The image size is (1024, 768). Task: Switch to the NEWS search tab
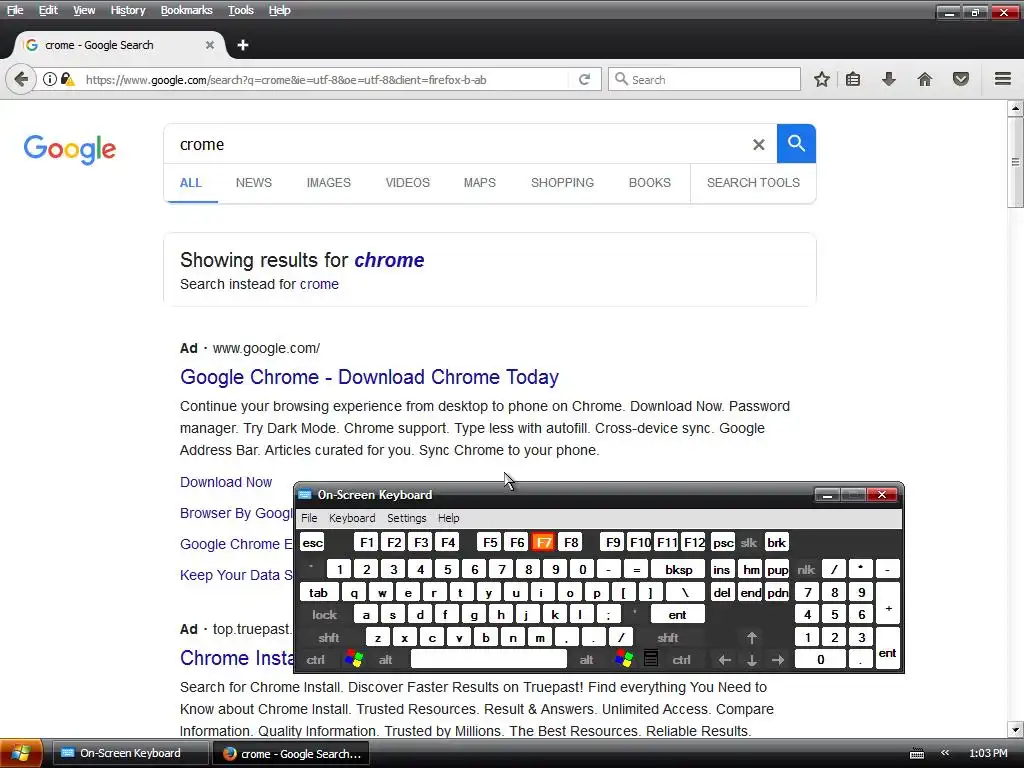[x=253, y=183]
